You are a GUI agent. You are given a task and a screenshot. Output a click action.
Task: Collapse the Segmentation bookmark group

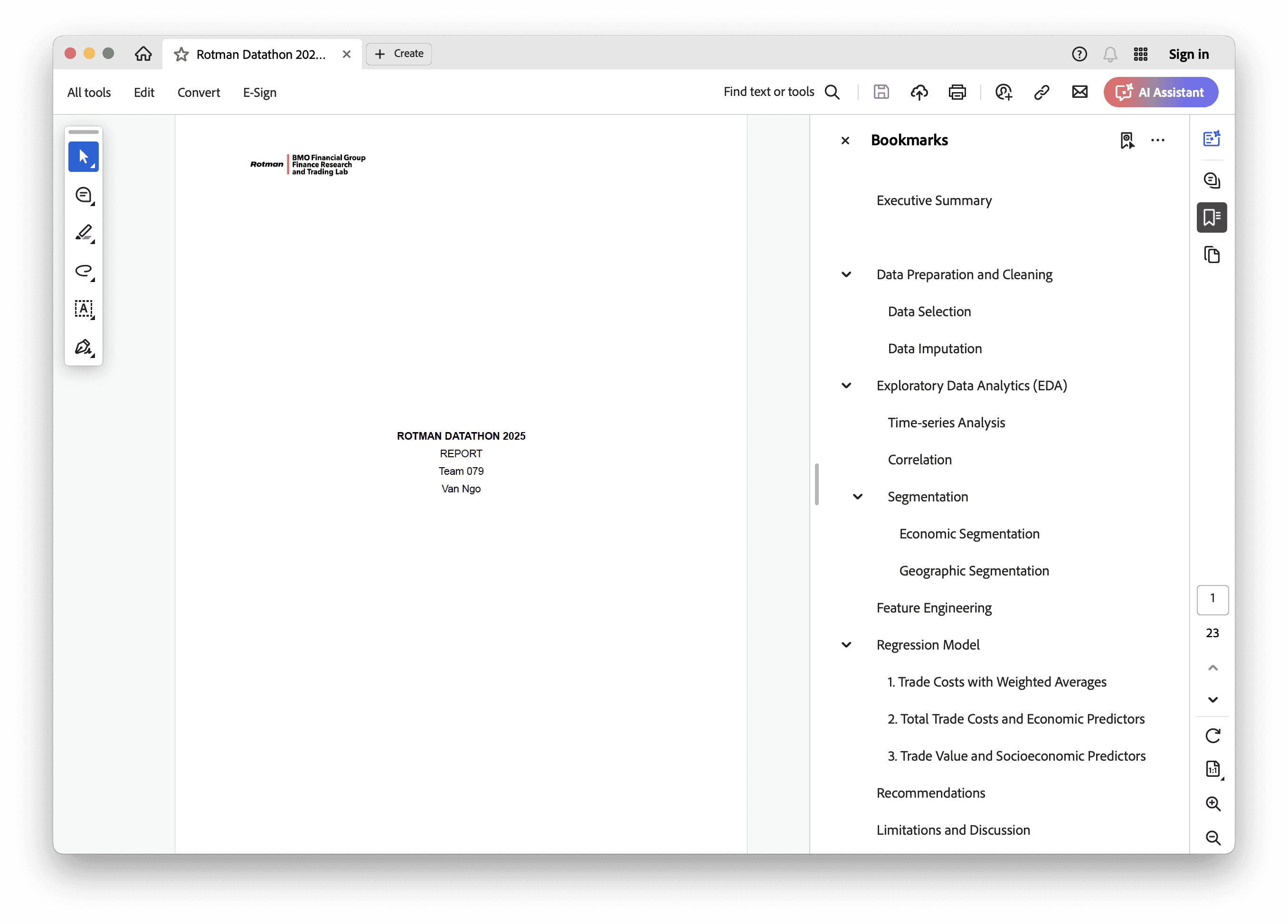pyautogui.click(x=858, y=496)
